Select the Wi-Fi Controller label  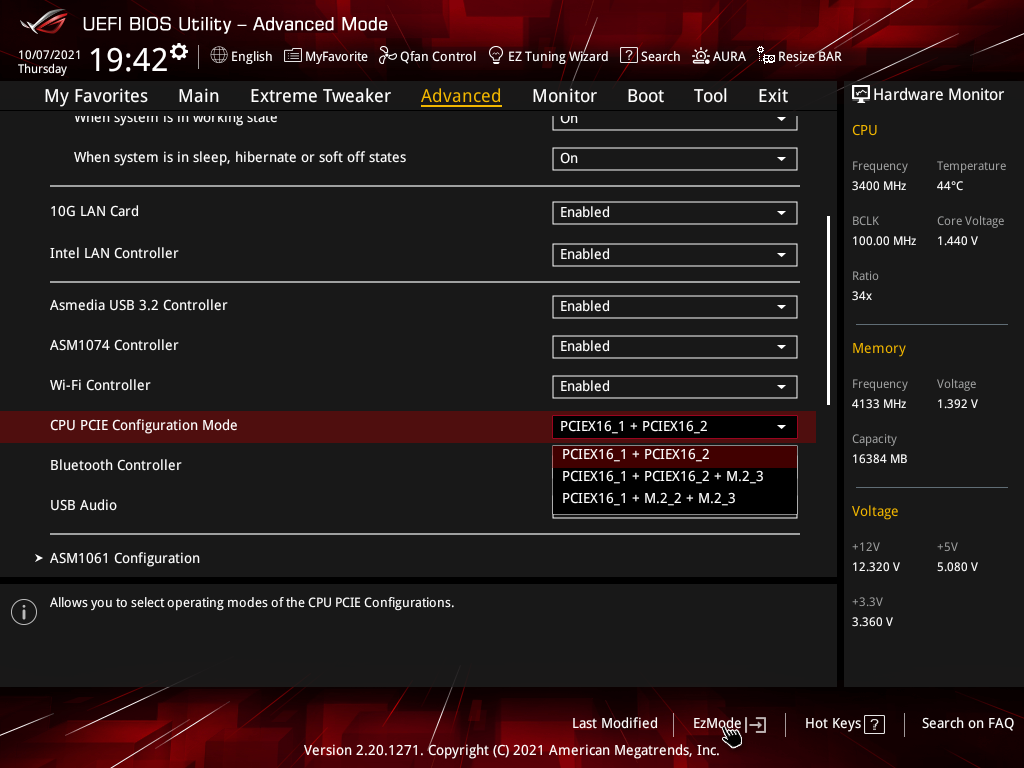tap(100, 386)
